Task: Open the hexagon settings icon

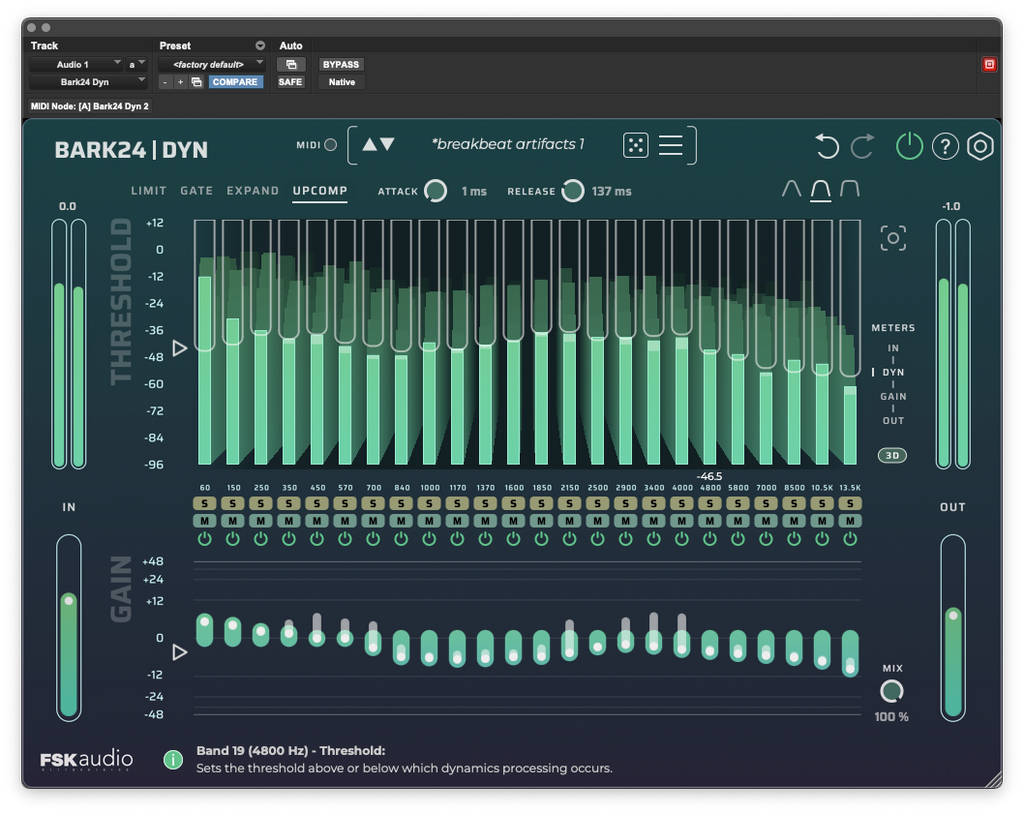Action: (981, 147)
